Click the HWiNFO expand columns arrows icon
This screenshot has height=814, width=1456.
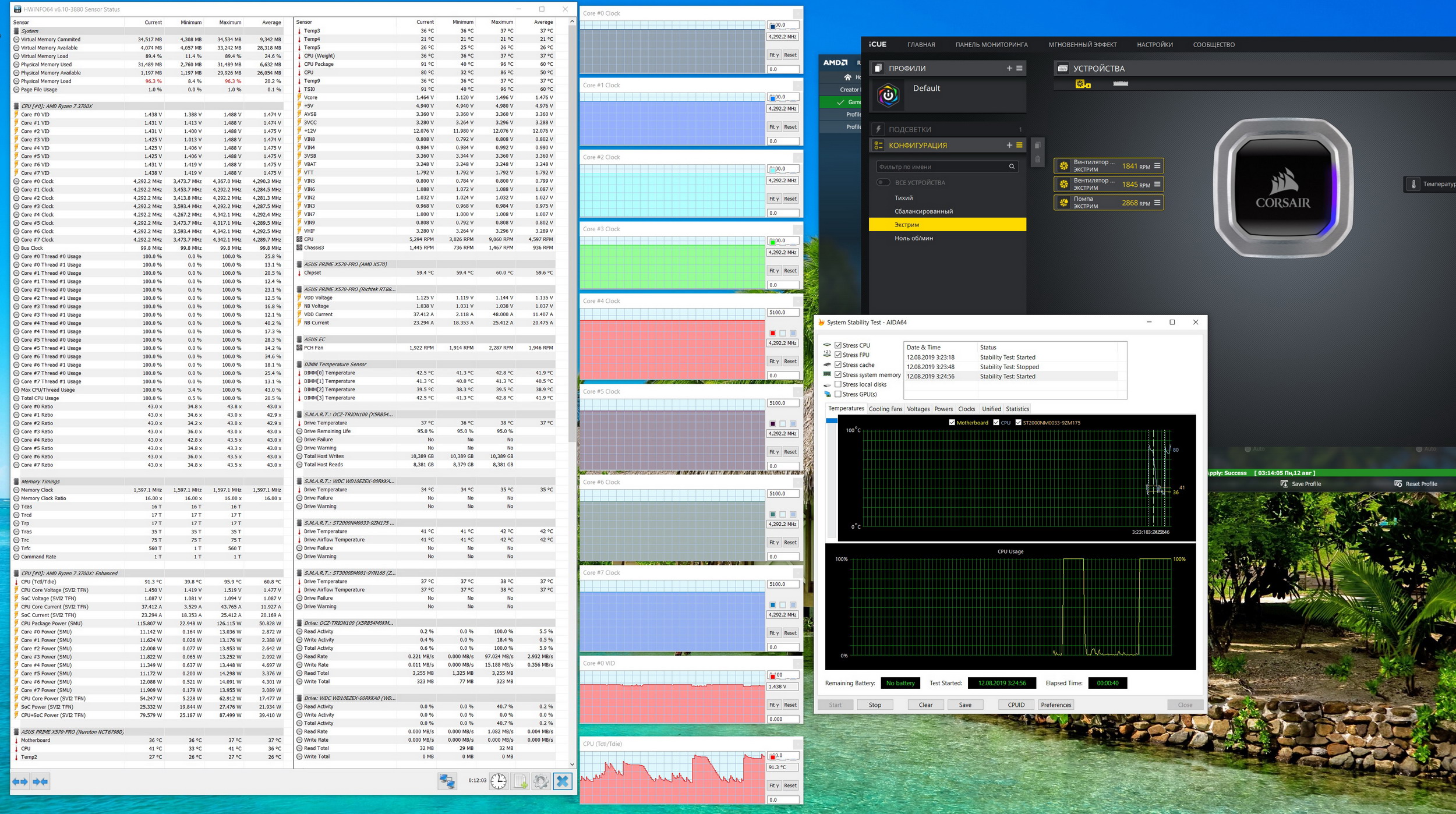click(x=20, y=781)
